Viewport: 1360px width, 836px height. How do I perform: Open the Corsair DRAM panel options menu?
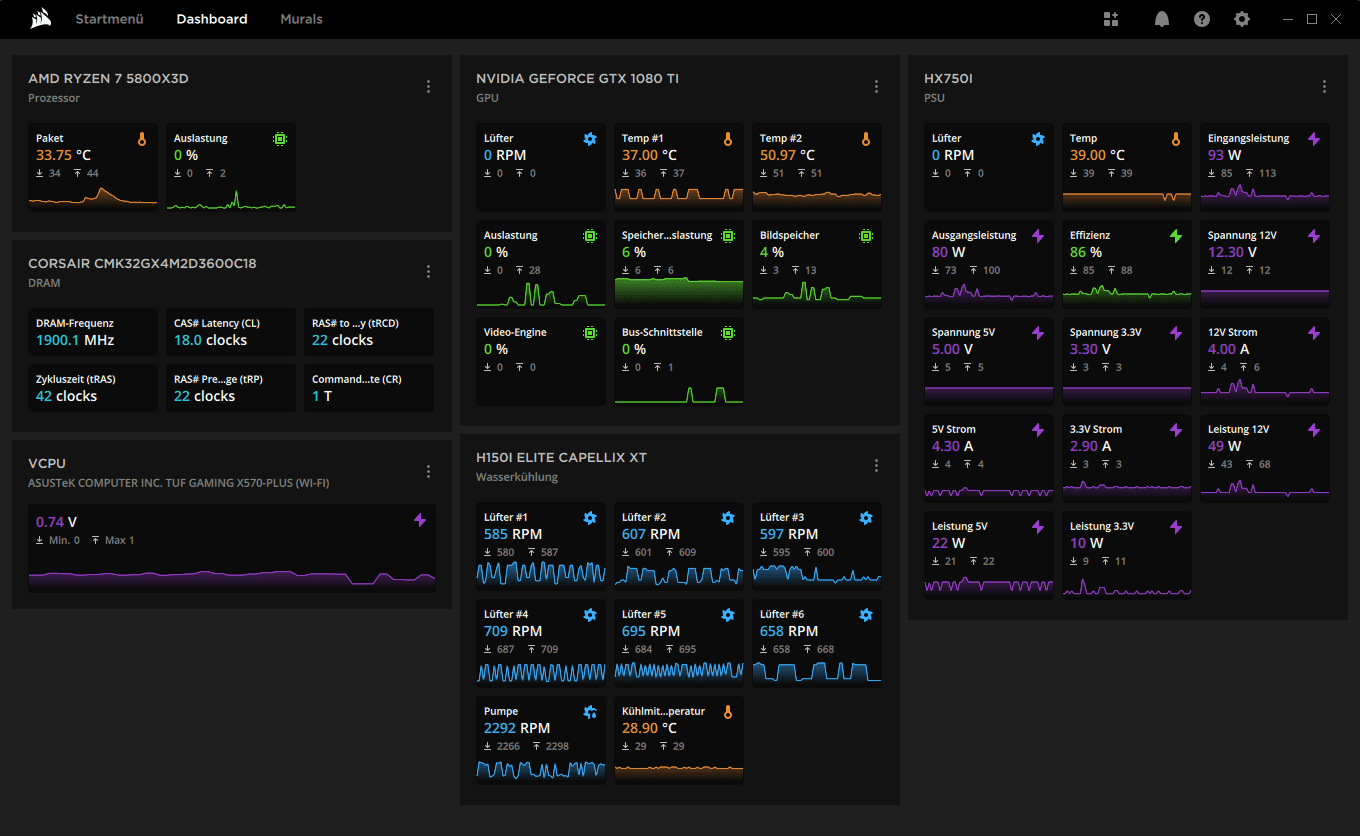tap(428, 272)
